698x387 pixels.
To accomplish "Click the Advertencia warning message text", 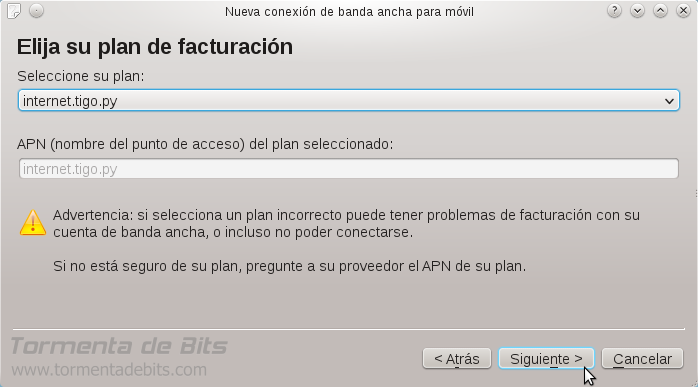I will click(346, 224).
